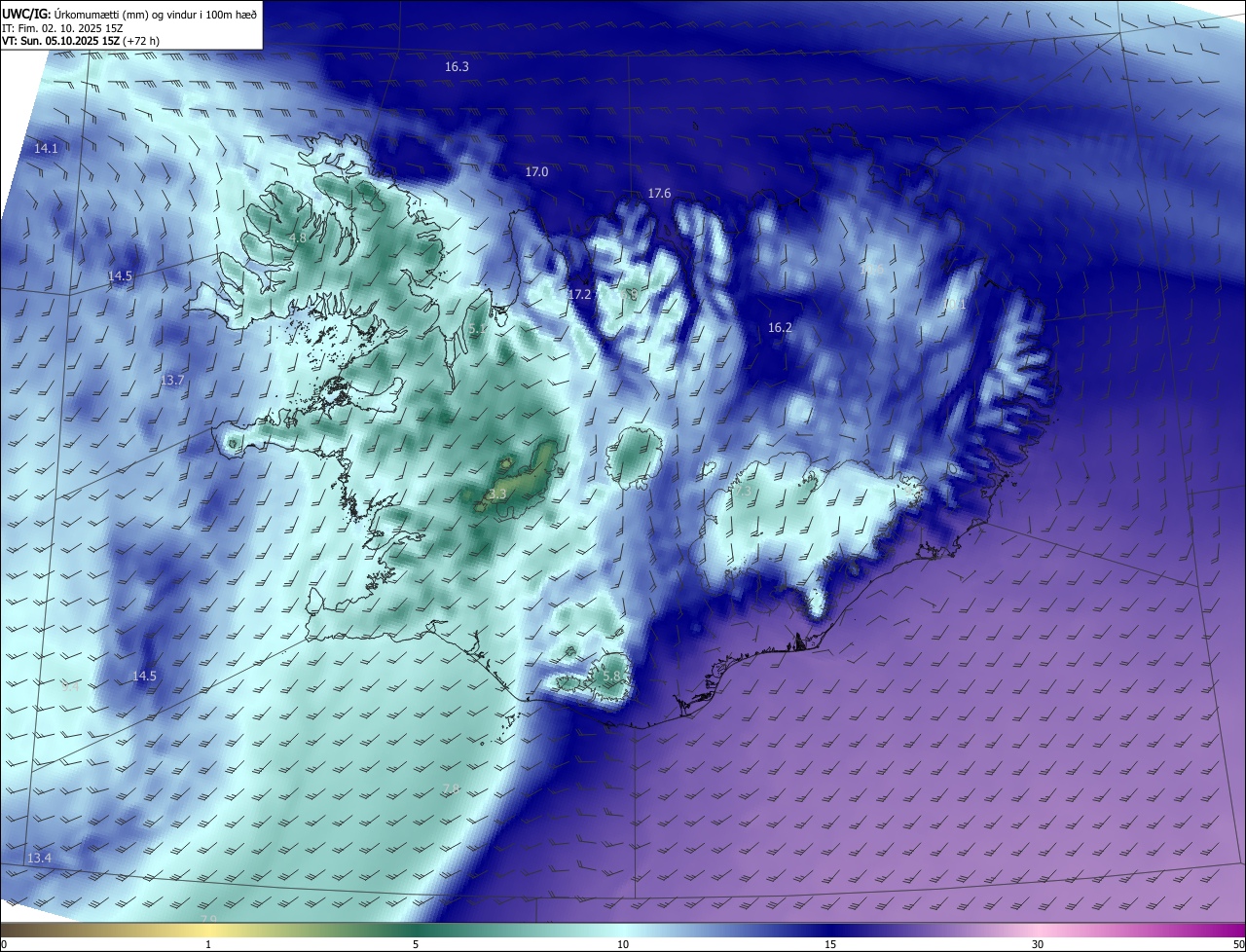Click the 5.8 value label on the map
The image size is (1246, 952).
(x=611, y=676)
